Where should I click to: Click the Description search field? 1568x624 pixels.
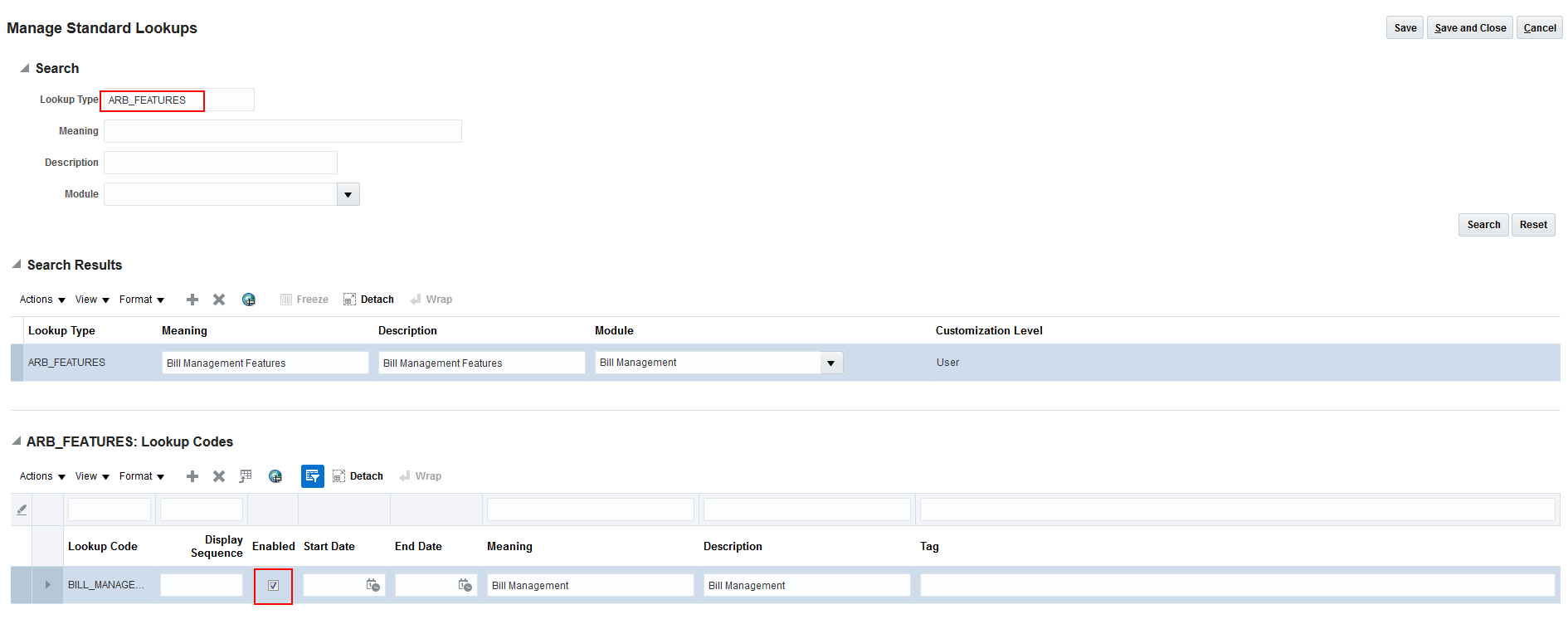pos(221,163)
